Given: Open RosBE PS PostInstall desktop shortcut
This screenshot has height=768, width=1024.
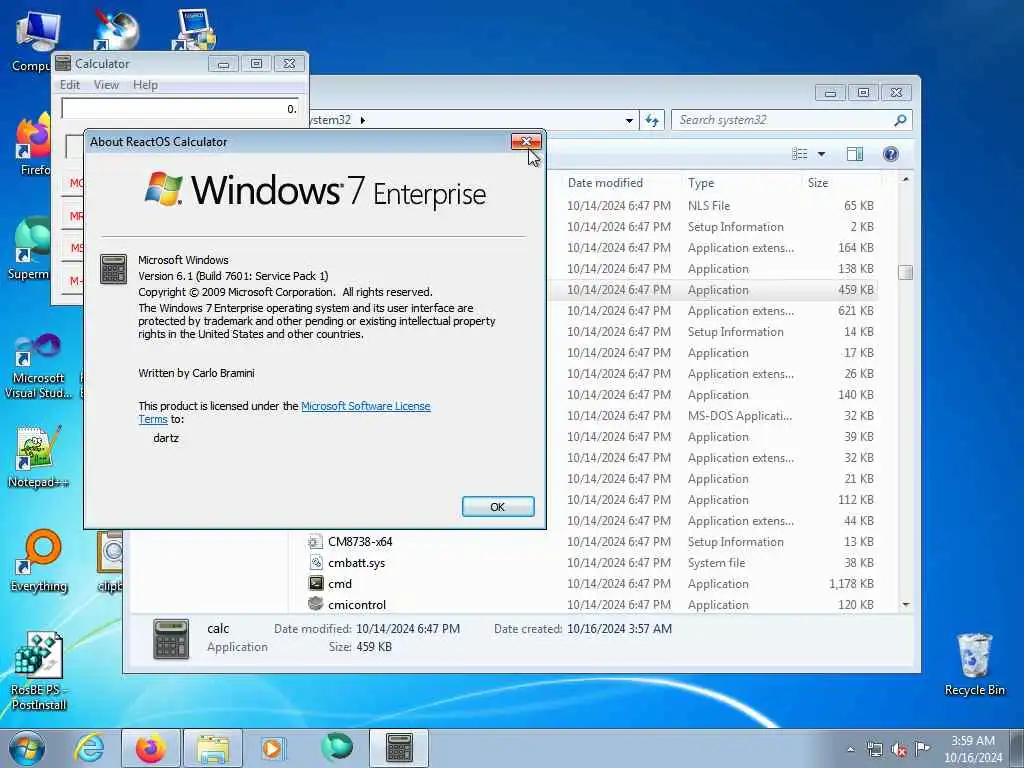Looking at the screenshot, I should tap(39, 671).
